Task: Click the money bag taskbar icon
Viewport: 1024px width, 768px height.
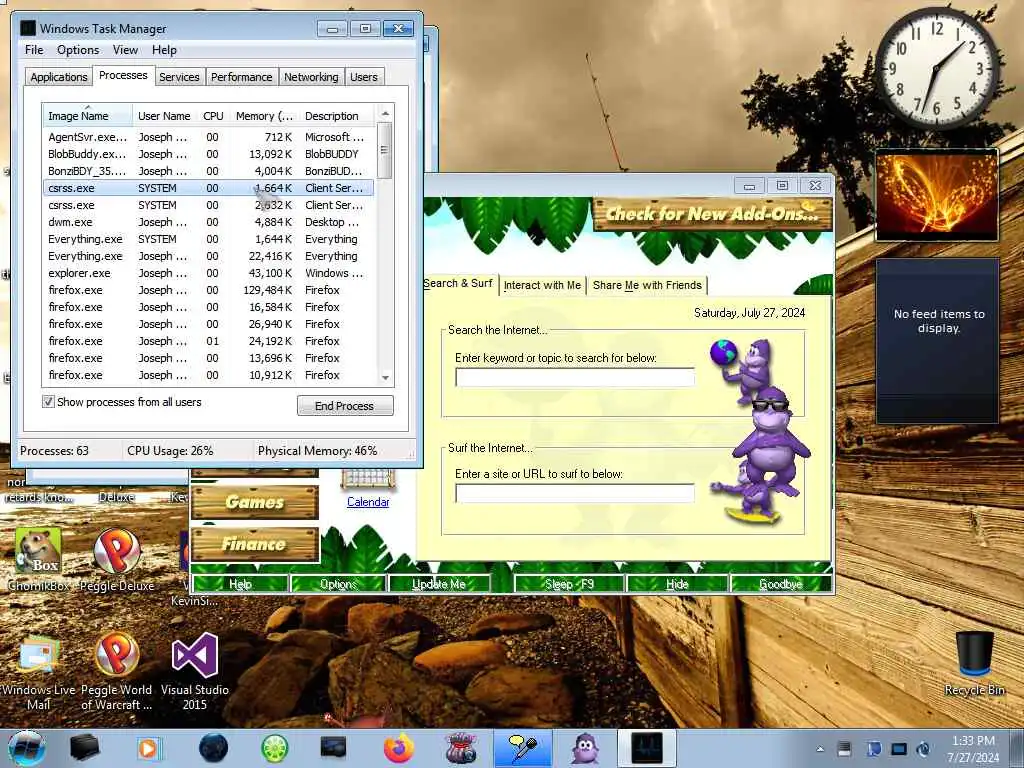Action: pos(460,748)
